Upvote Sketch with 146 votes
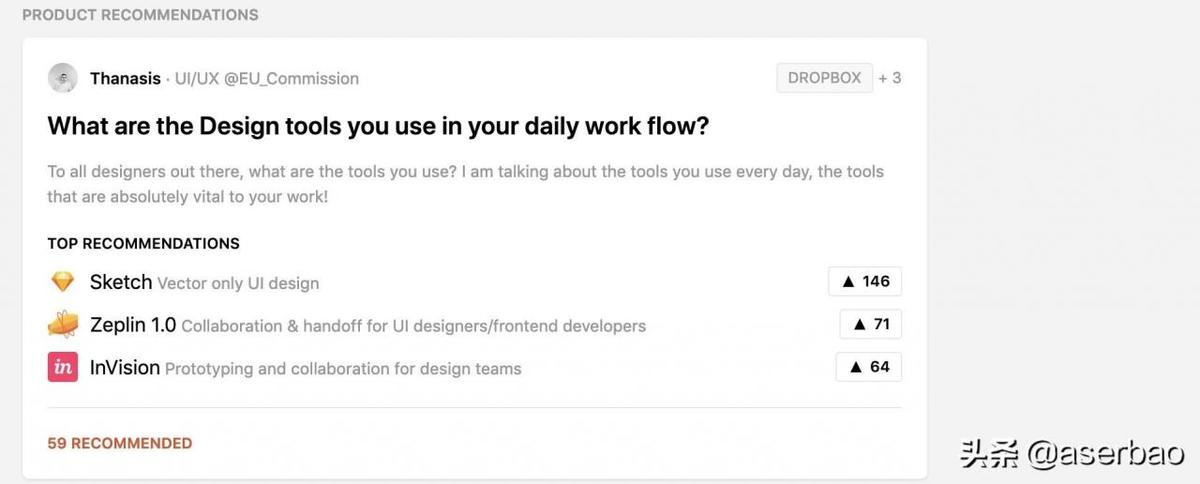1200x484 pixels. point(865,282)
